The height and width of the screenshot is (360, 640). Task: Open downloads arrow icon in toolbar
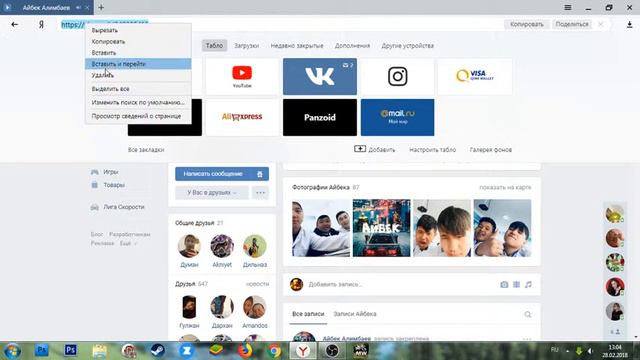(629, 24)
